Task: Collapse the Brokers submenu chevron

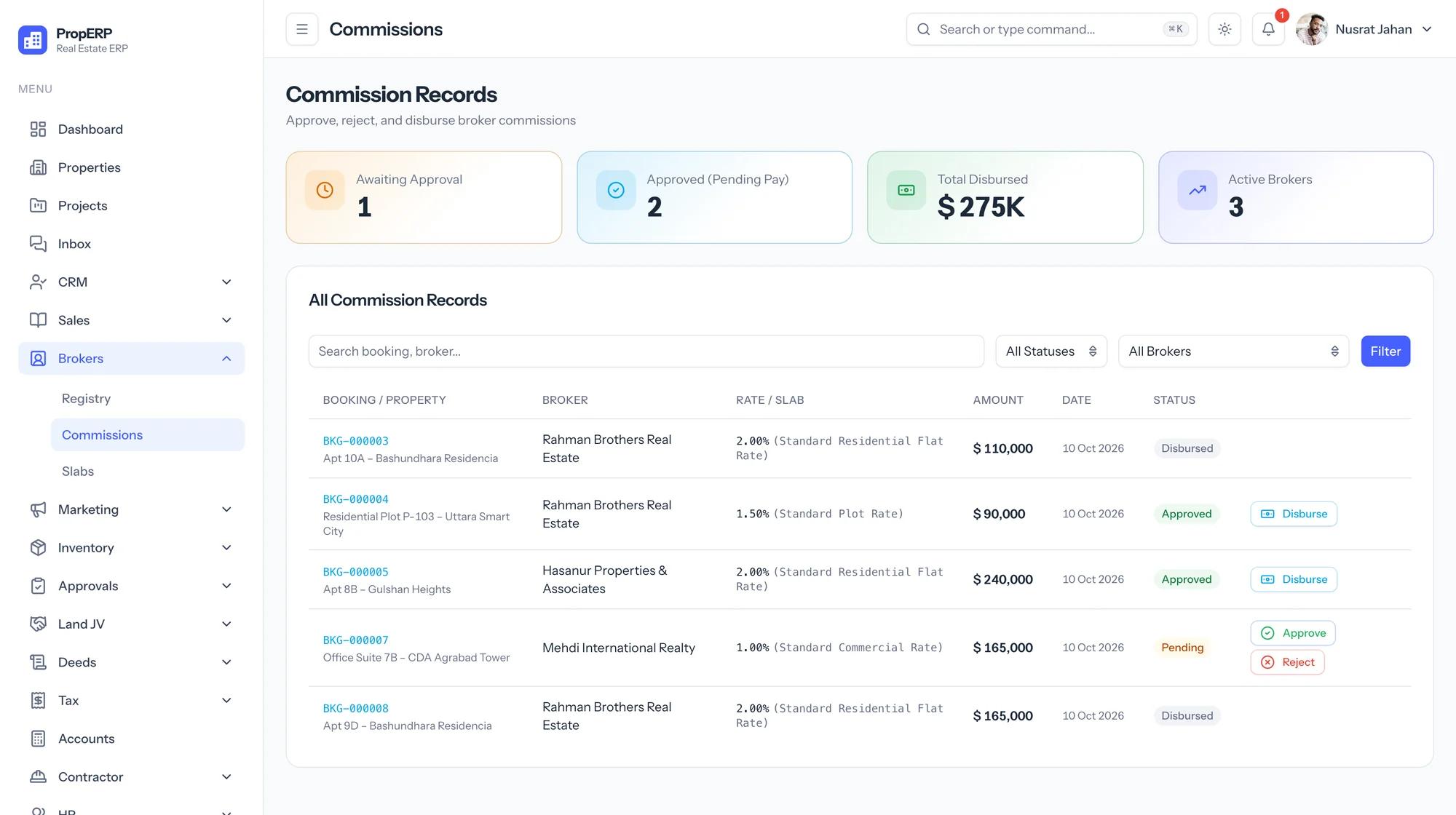Action: click(x=226, y=359)
